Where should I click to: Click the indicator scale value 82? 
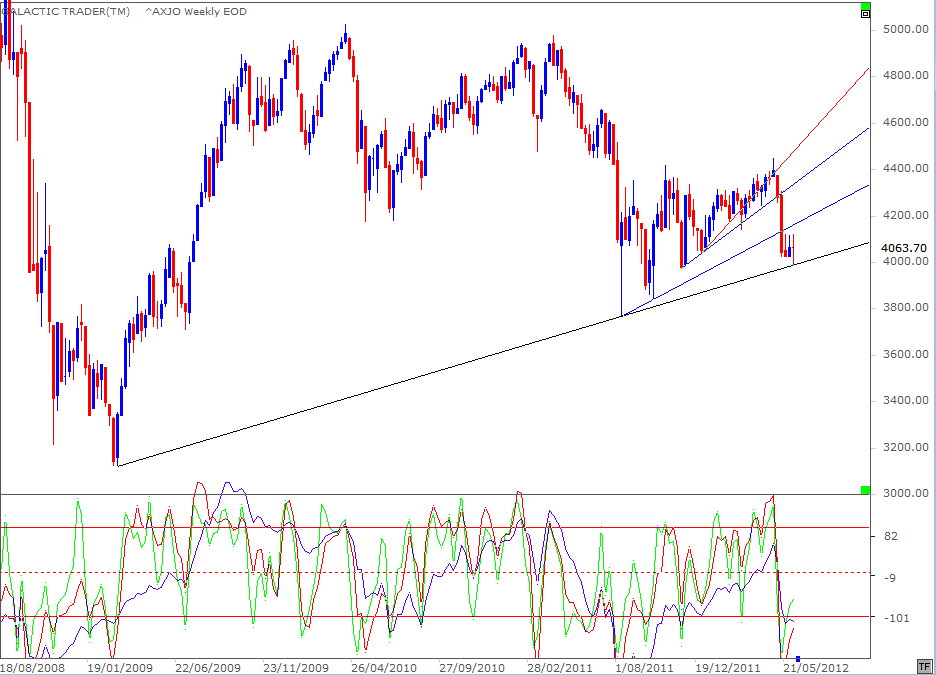(891, 536)
